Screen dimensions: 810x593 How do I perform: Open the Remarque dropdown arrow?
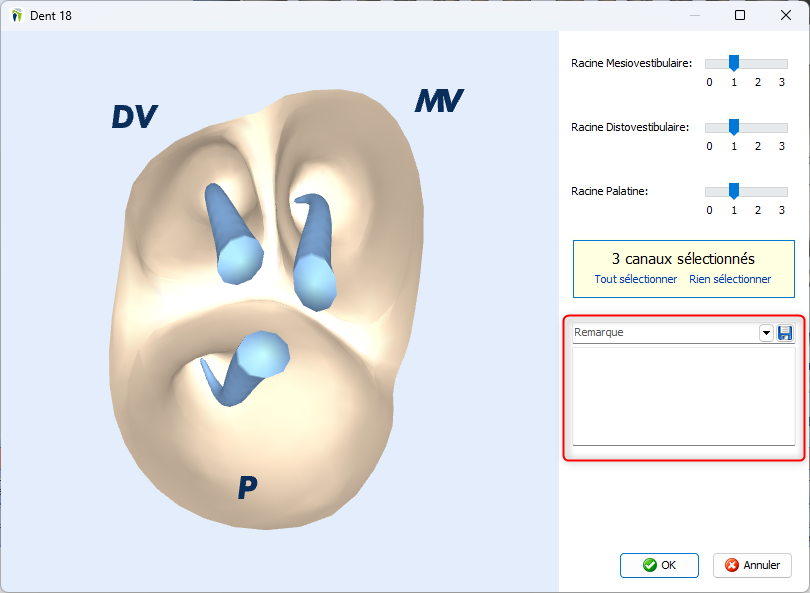pyautogui.click(x=766, y=333)
